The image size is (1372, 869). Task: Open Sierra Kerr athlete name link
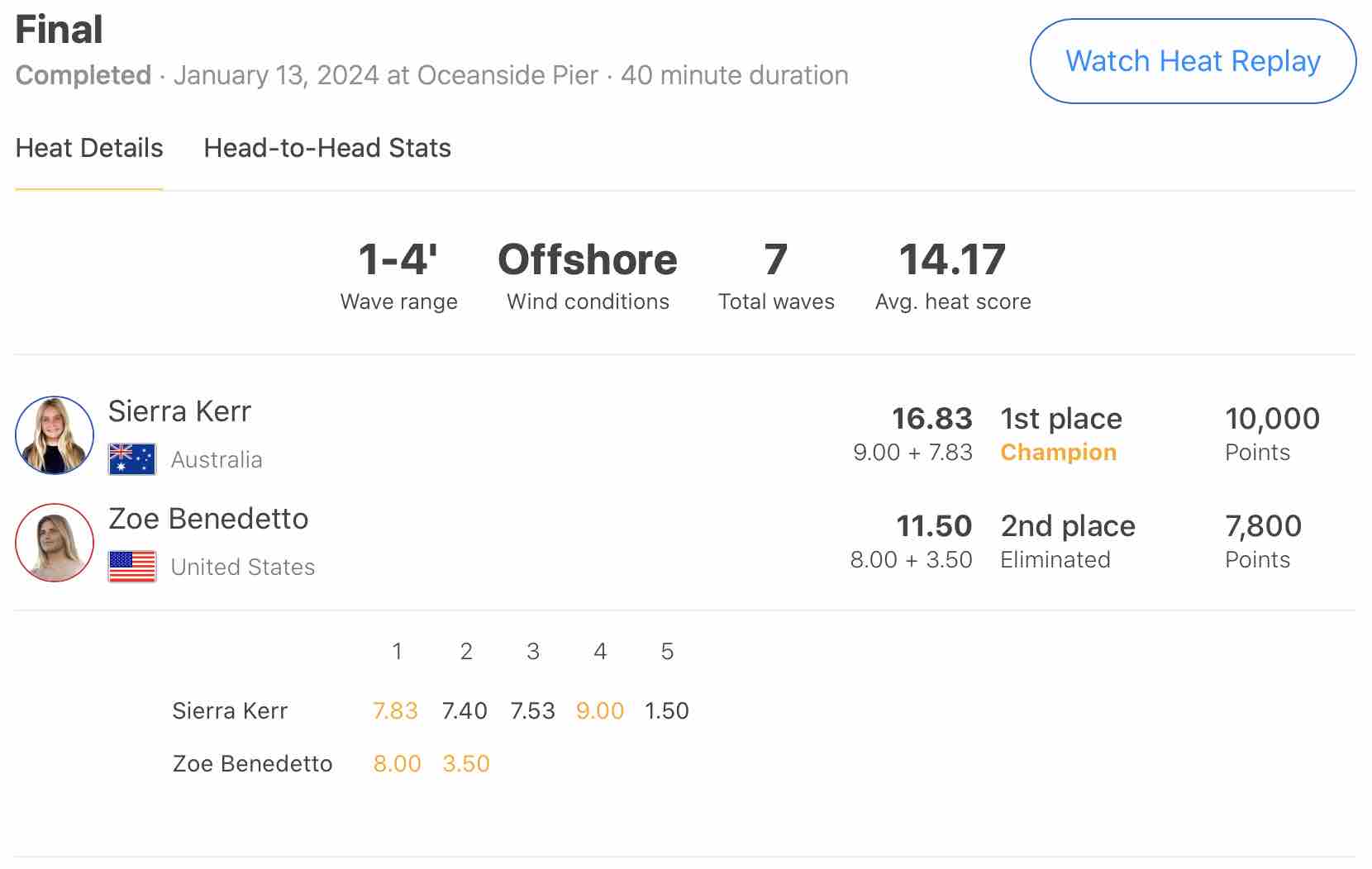(x=179, y=411)
